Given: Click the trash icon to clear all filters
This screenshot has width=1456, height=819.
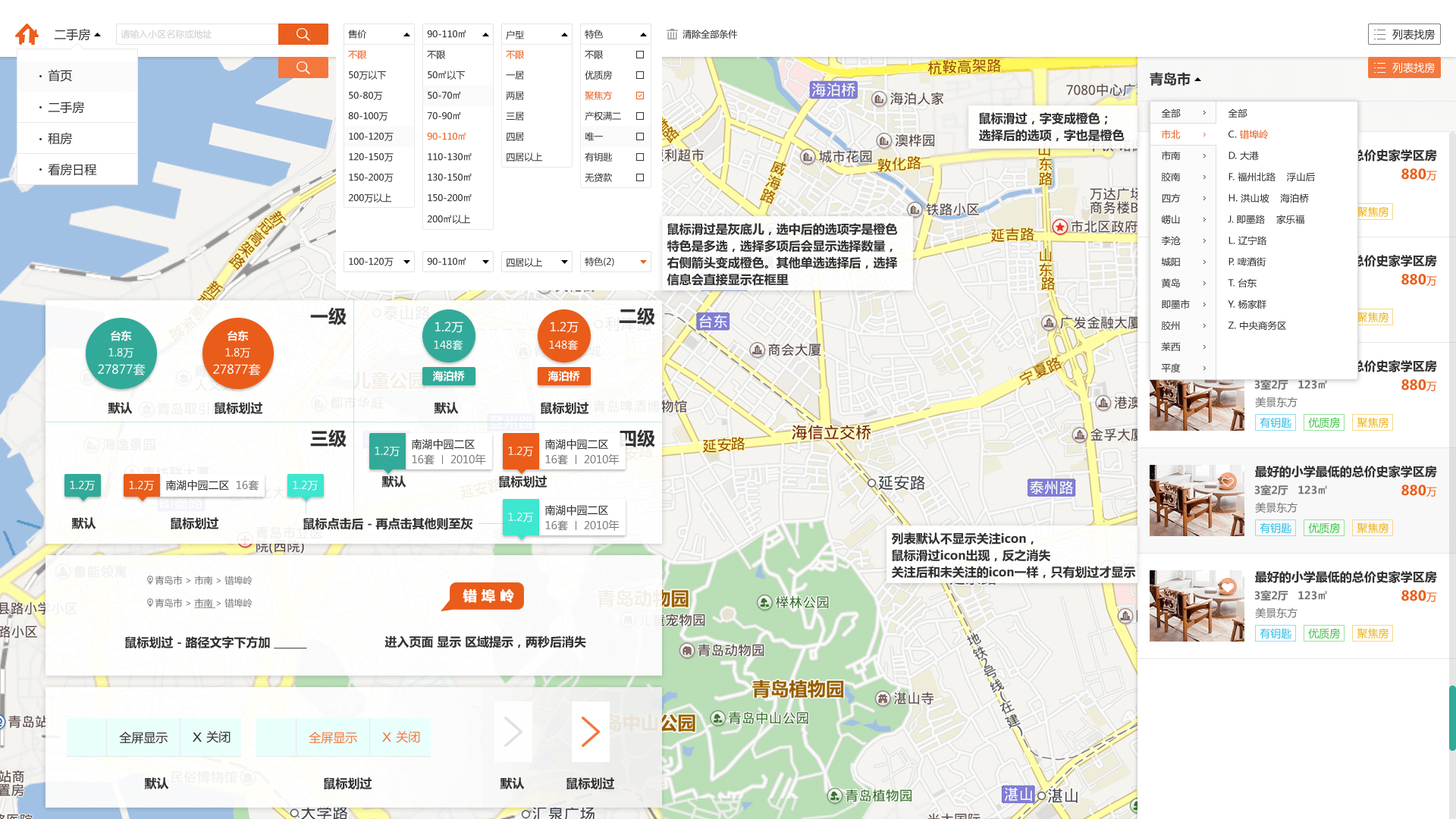Looking at the screenshot, I should 672,34.
